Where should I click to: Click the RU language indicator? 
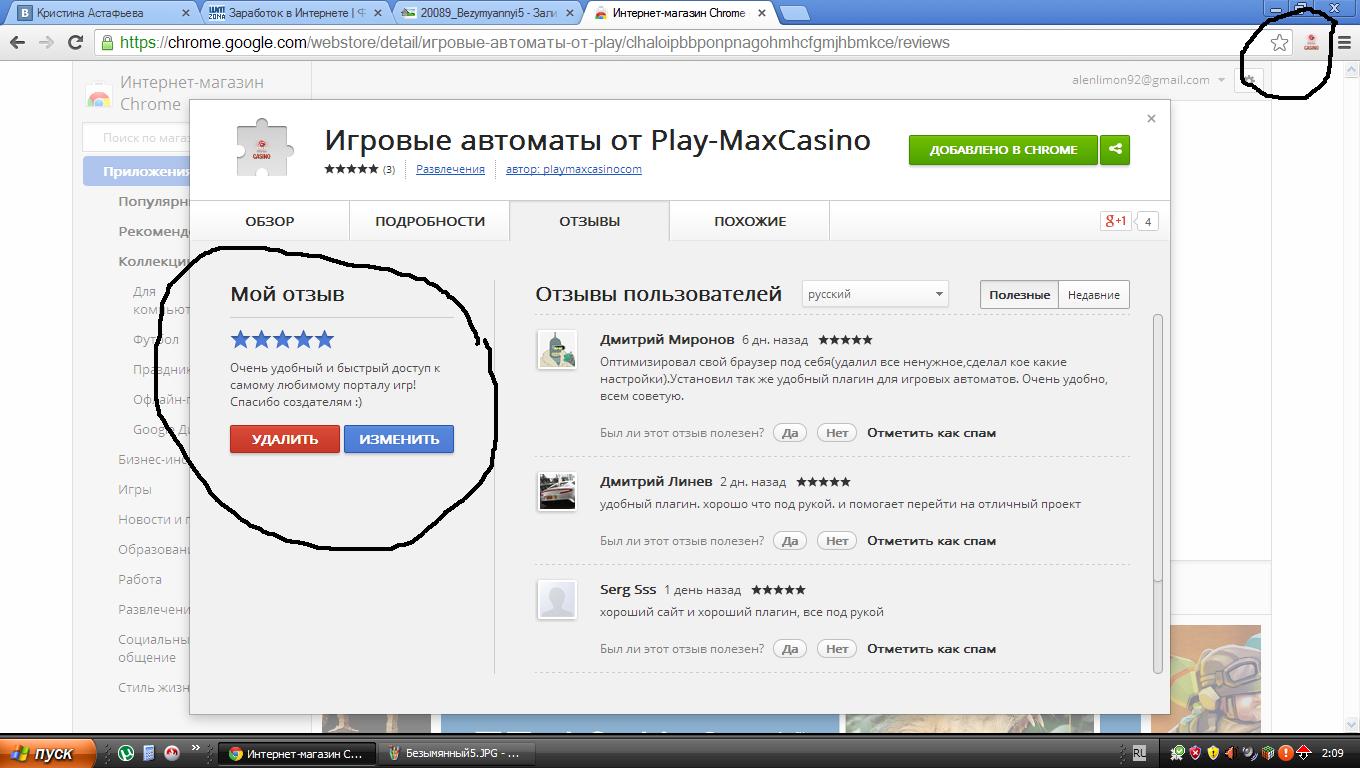coord(1139,753)
